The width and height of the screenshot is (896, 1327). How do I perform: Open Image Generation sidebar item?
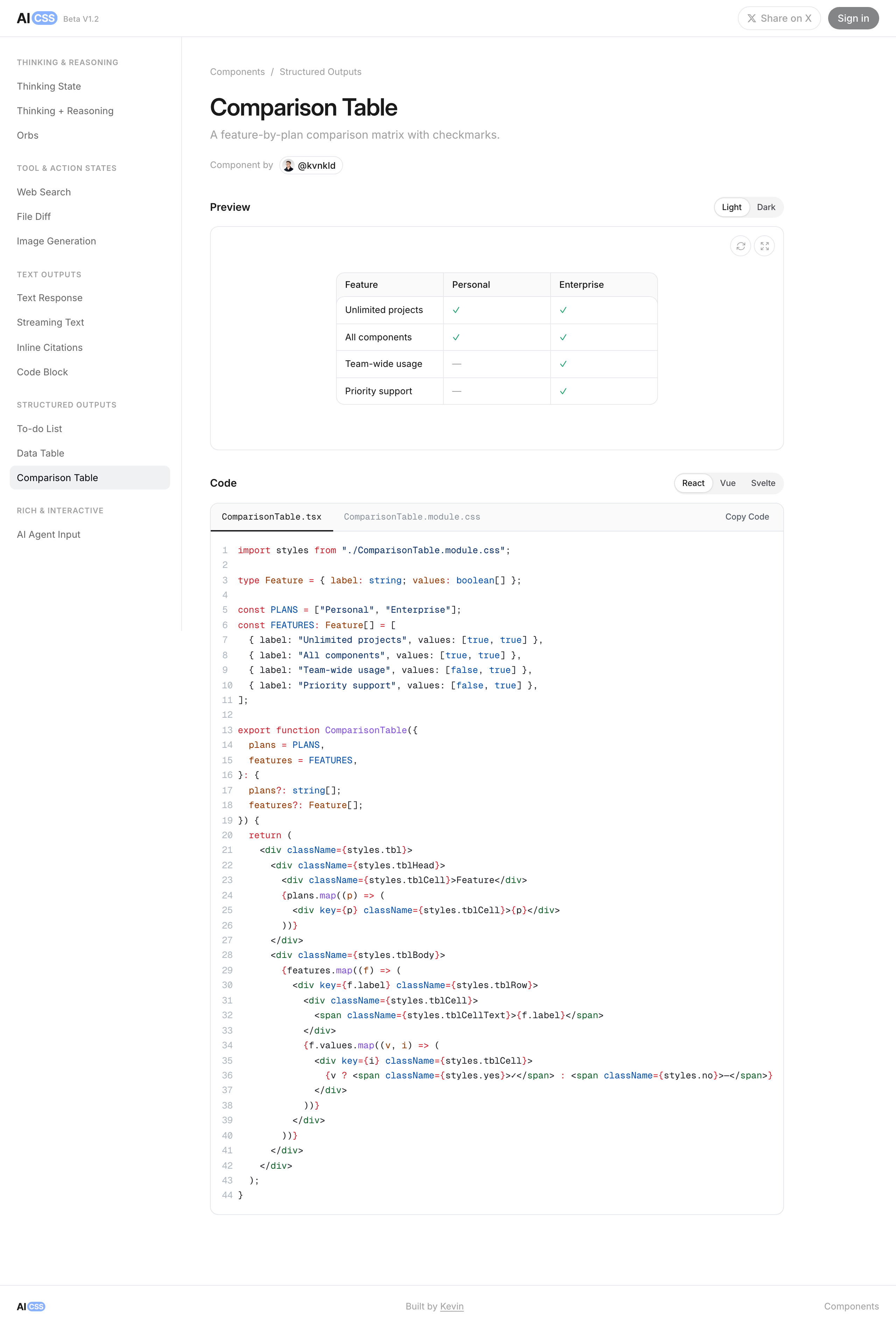click(90, 242)
